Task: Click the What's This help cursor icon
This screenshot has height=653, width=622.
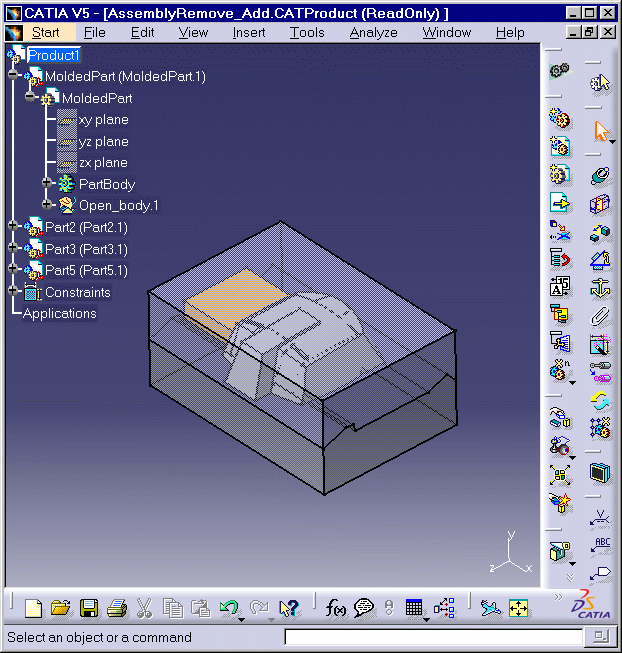Action: pos(288,608)
